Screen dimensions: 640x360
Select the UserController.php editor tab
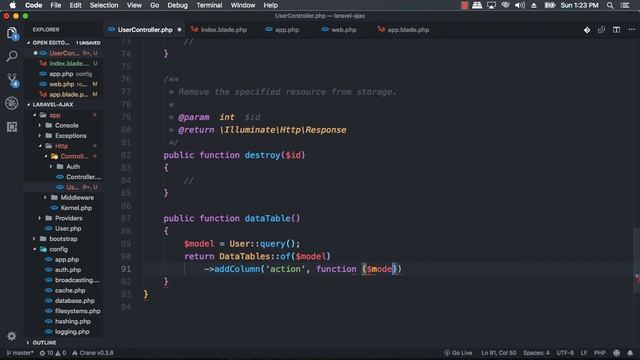pos(144,30)
